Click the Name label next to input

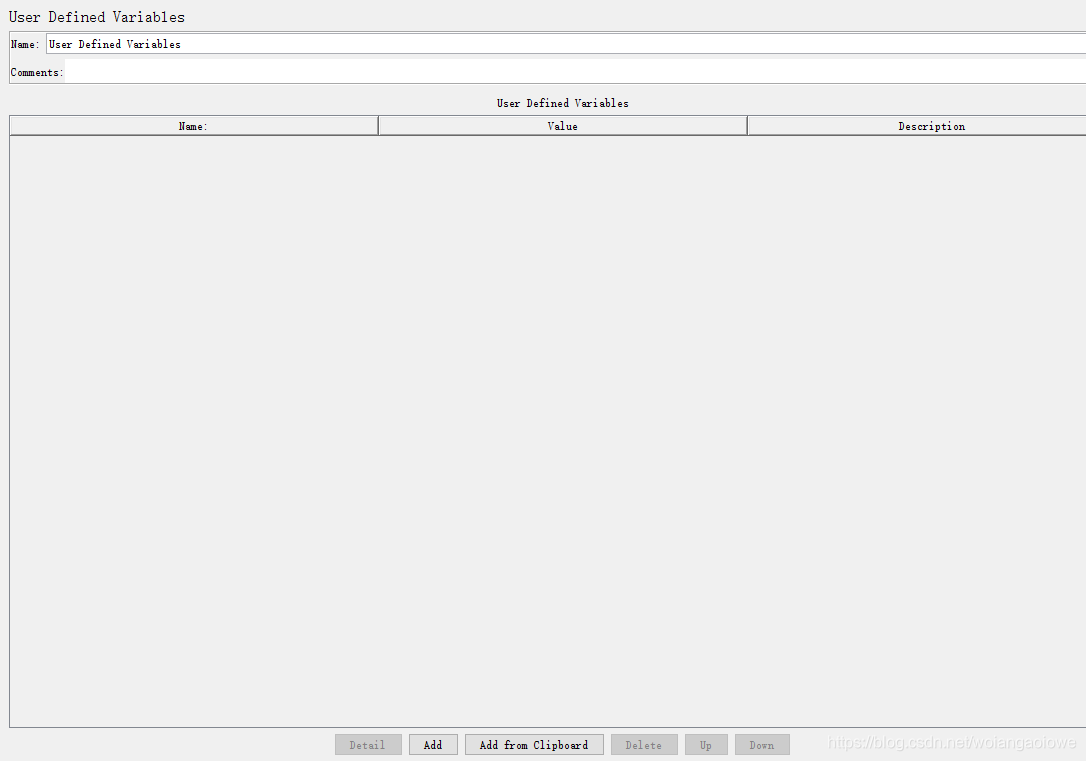click(x=23, y=44)
